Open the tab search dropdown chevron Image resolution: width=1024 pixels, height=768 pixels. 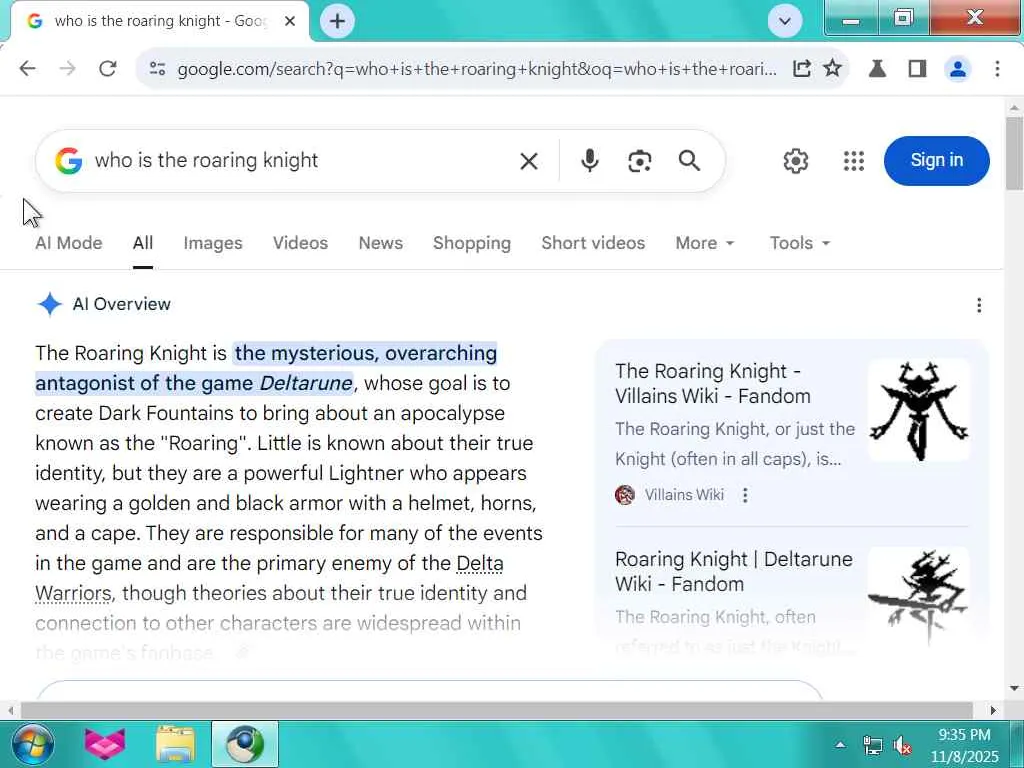click(x=785, y=21)
